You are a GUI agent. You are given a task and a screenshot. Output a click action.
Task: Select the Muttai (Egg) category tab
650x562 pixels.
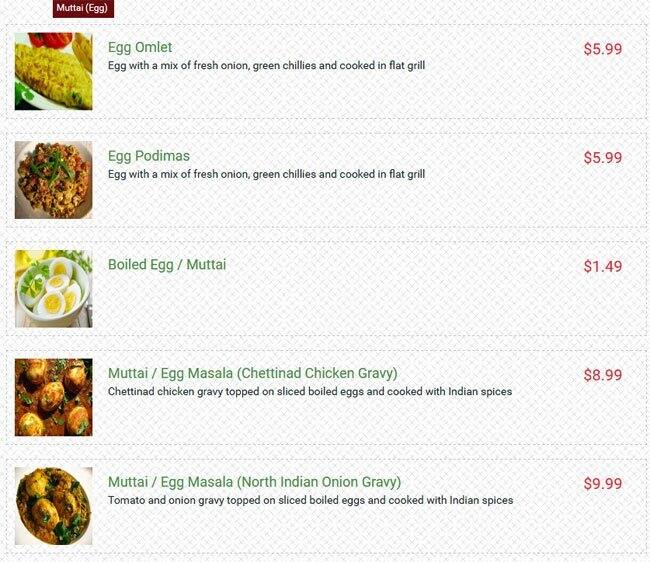pos(83,8)
